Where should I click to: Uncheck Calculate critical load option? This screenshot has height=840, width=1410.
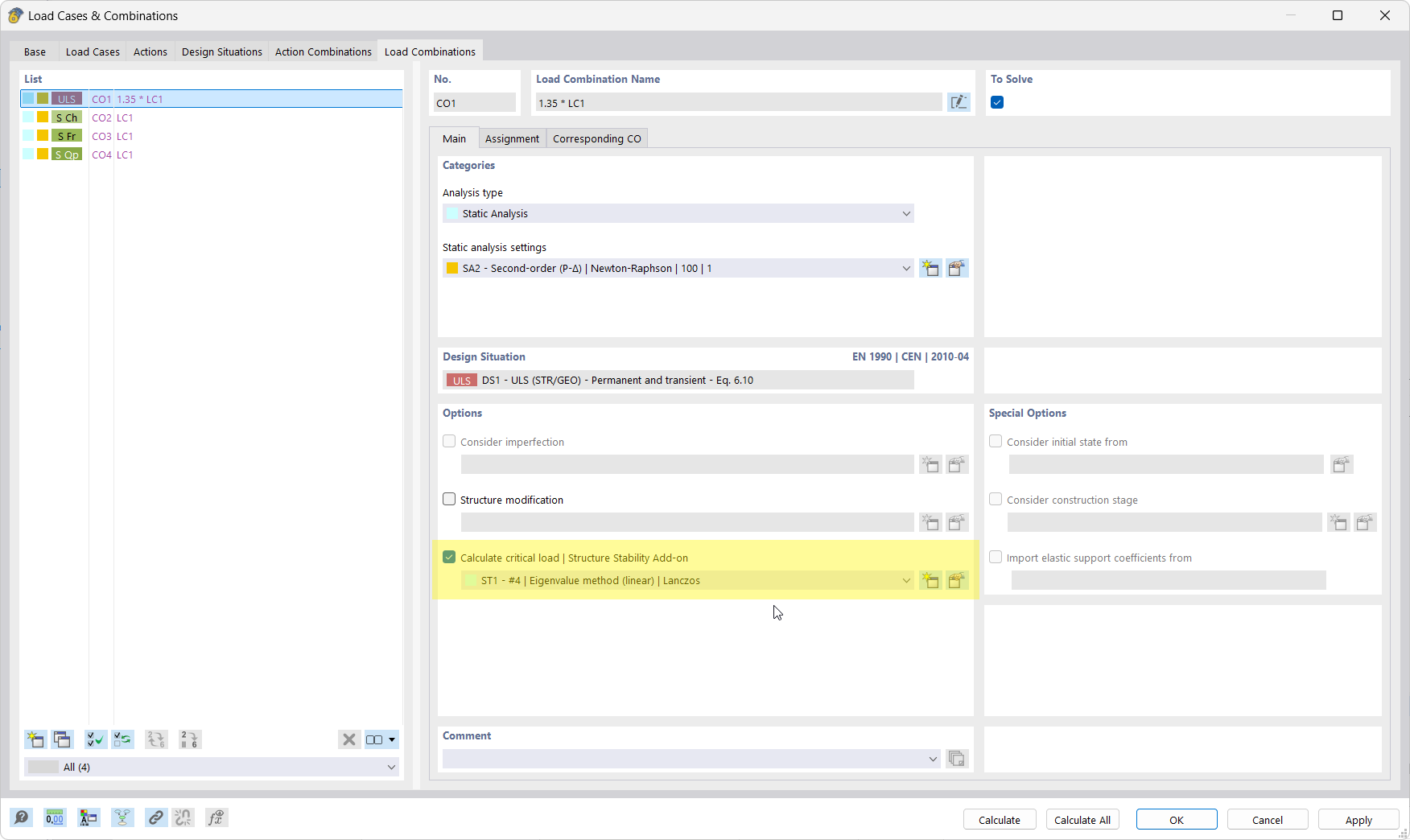(x=448, y=557)
